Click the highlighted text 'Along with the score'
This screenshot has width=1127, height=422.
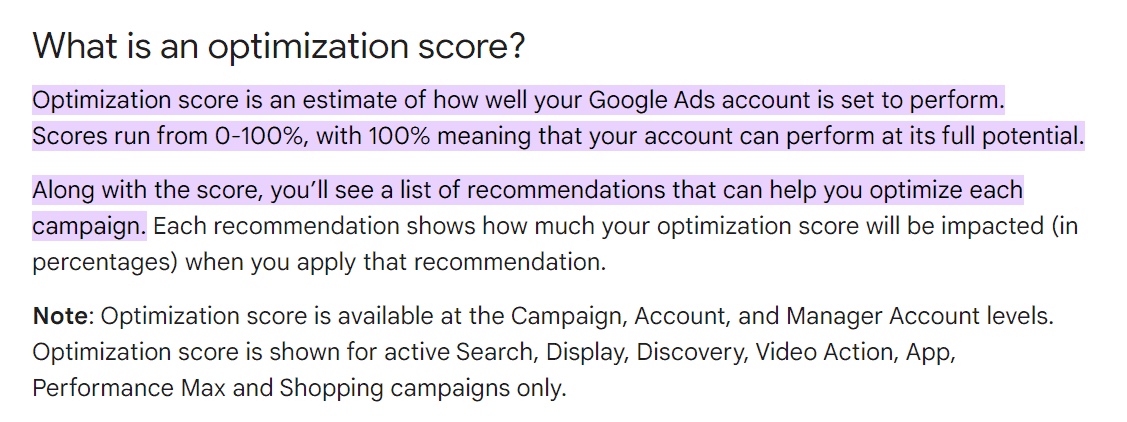[139, 191]
